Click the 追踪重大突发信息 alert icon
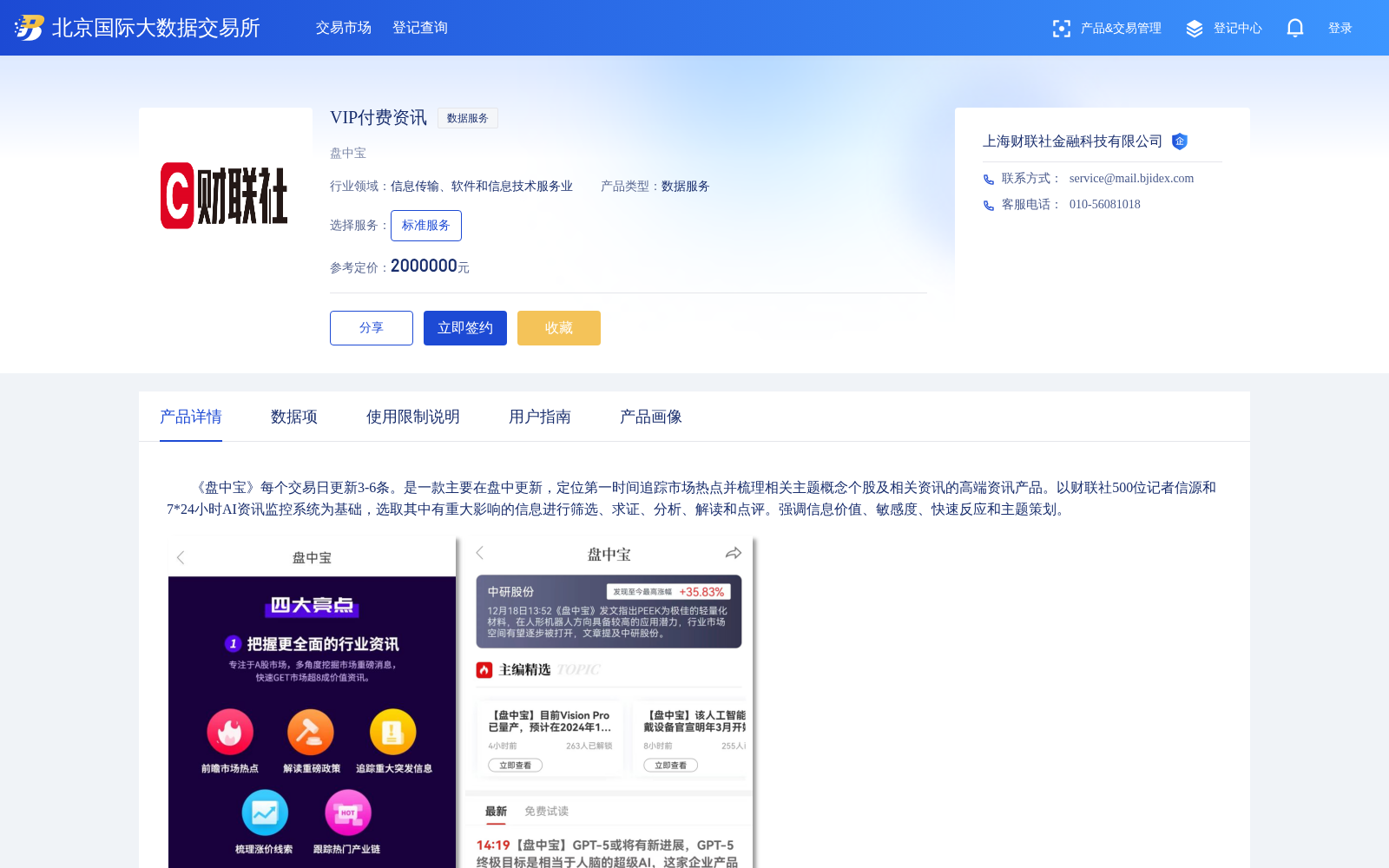 [x=393, y=732]
